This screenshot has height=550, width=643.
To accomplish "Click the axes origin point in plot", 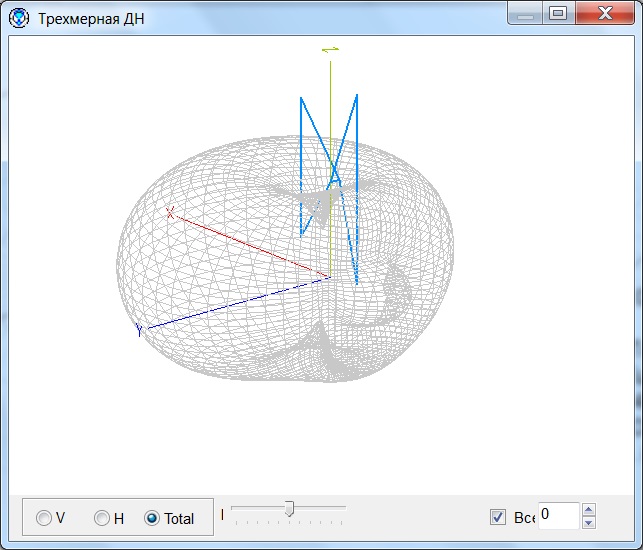I will point(330,278).
